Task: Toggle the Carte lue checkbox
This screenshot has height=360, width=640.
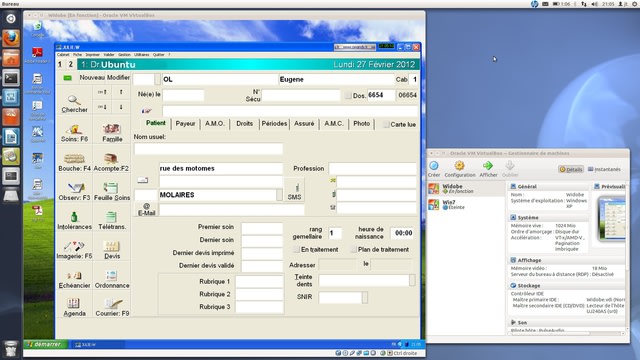Action: coord(386,124)
